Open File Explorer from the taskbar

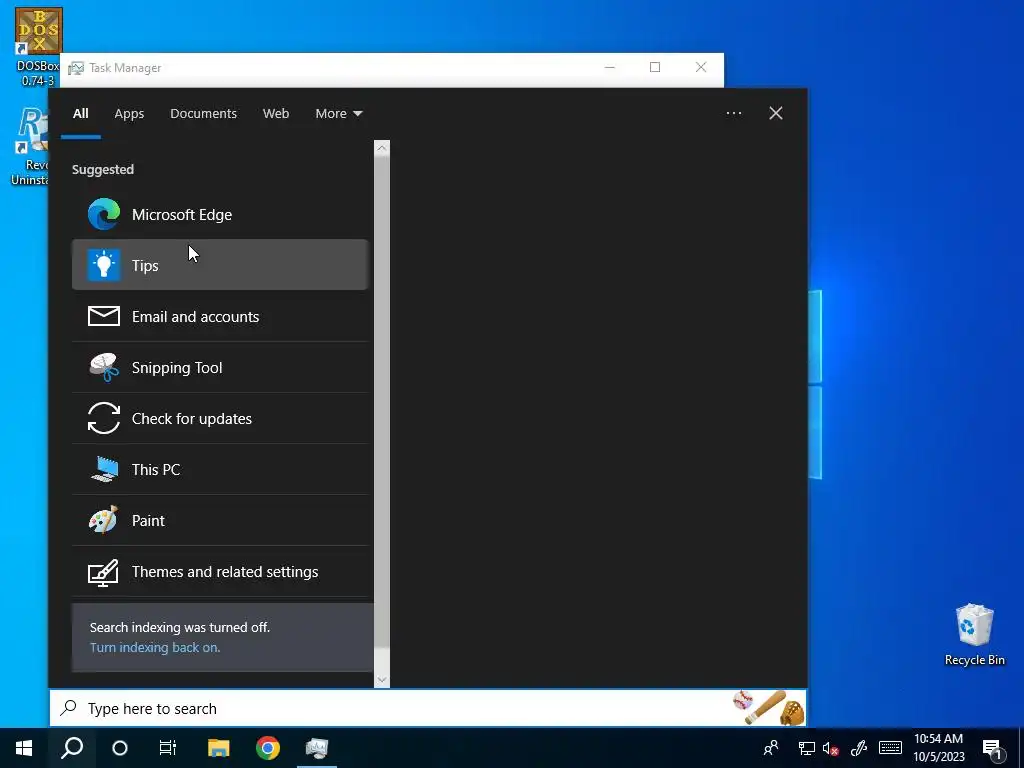[x=219, y=748]
